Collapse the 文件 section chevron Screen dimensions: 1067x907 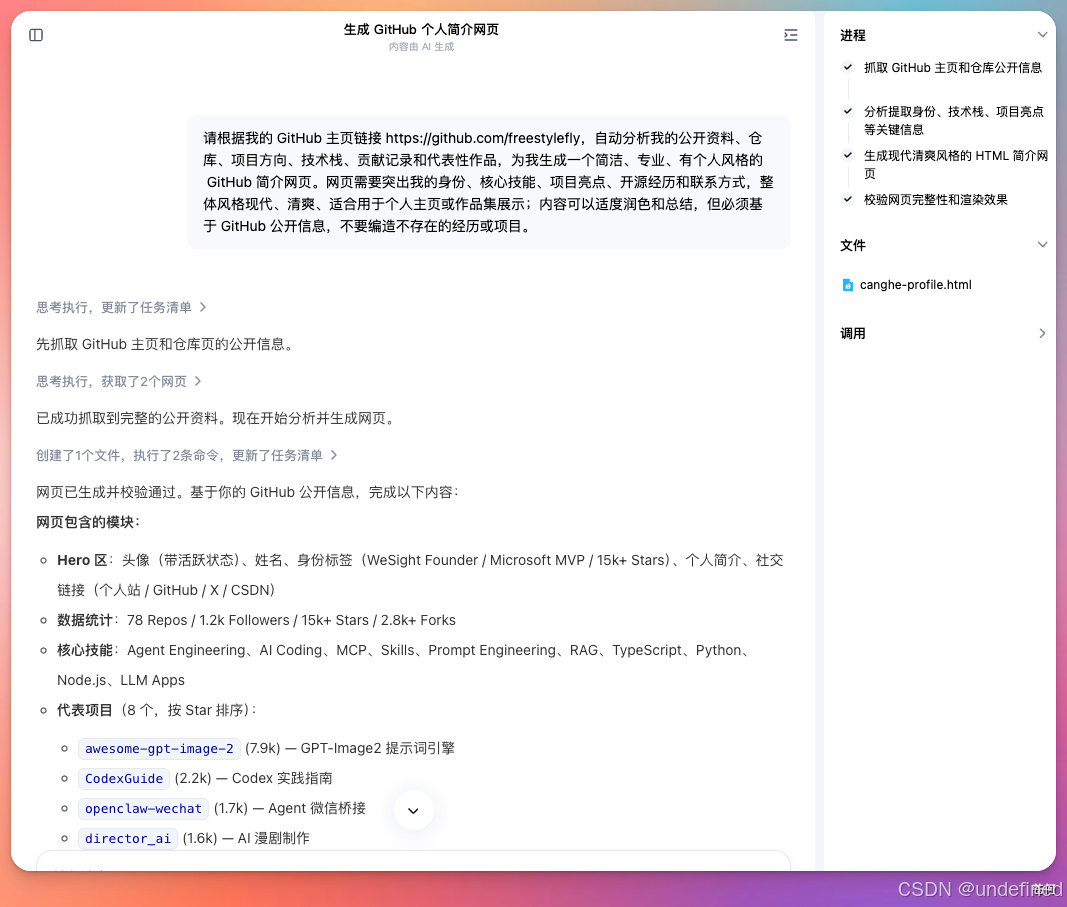pyautogui.click(x=1042, y=245)
